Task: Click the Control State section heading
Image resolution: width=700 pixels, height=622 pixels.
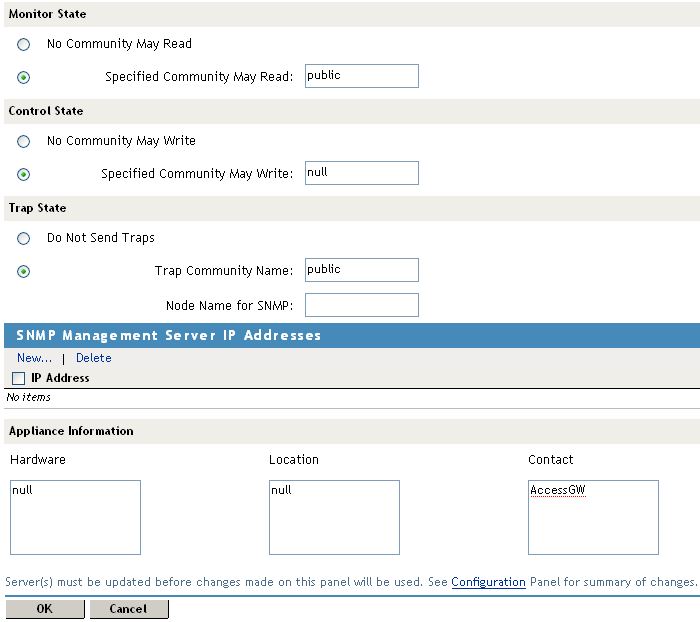Action: (x=46, y=111)
